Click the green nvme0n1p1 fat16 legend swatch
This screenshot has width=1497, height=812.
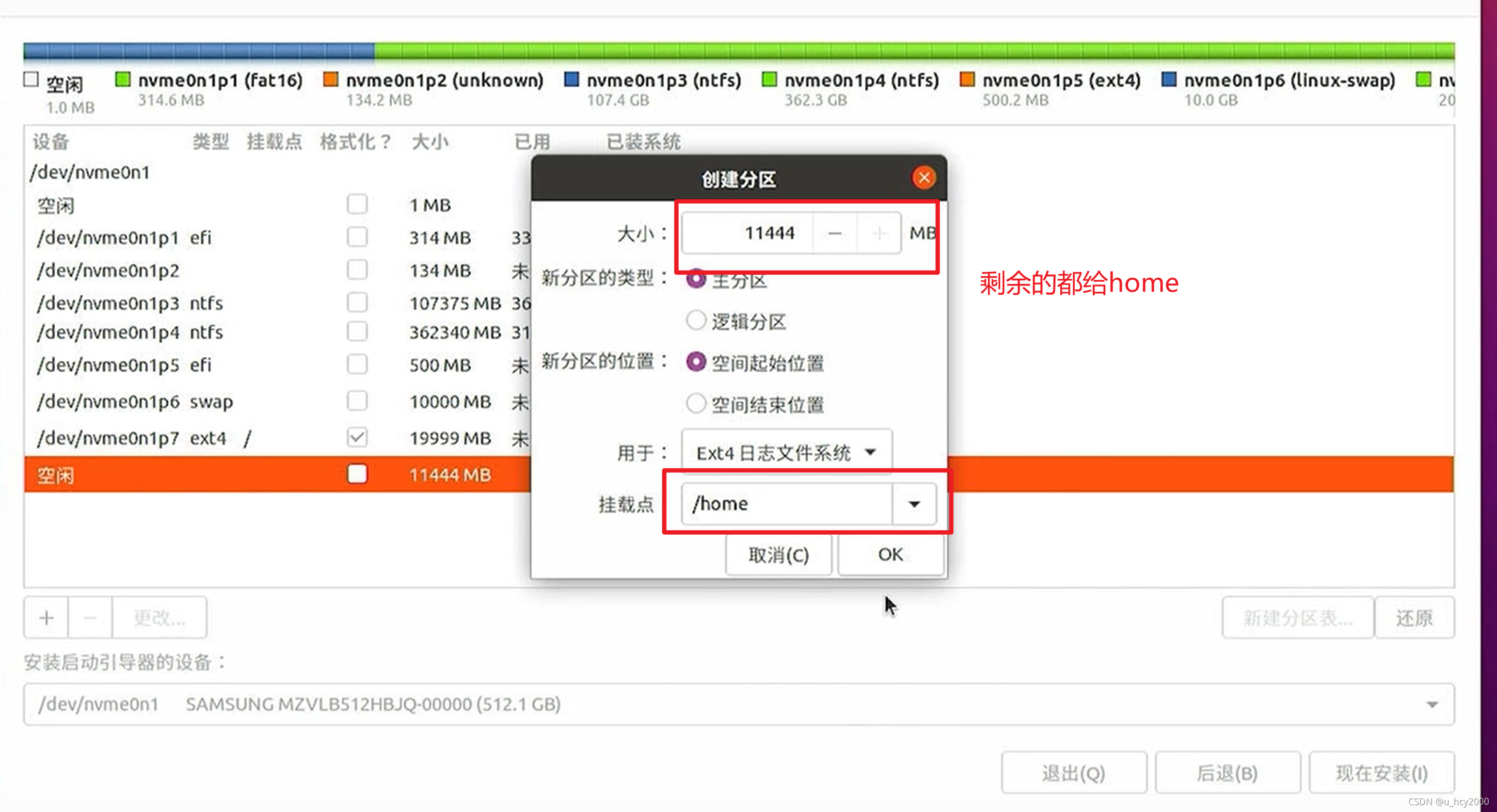click(x=123, y=80)
